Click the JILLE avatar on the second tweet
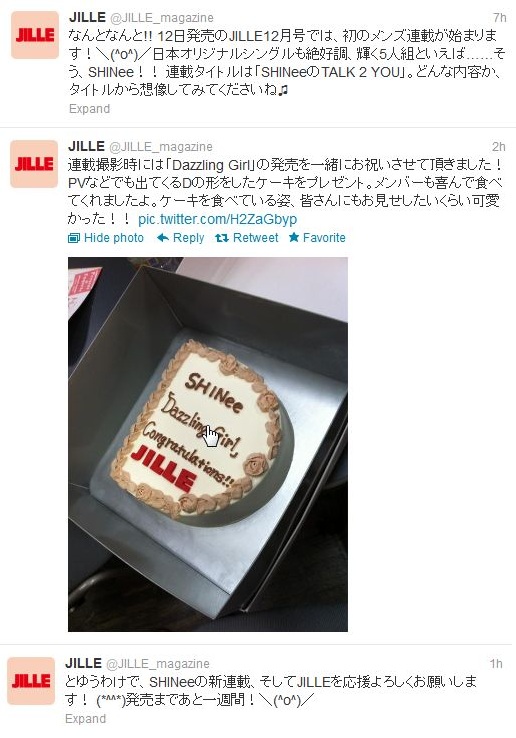Image resolution: width=516 pixels, height=738 pixels. (x=34, y=164)
